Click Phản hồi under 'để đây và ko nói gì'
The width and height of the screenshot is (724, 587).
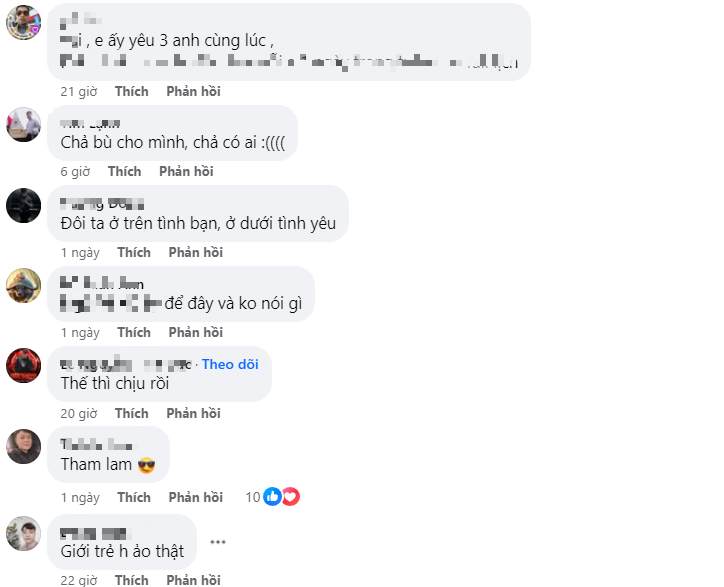click(195, 332)
